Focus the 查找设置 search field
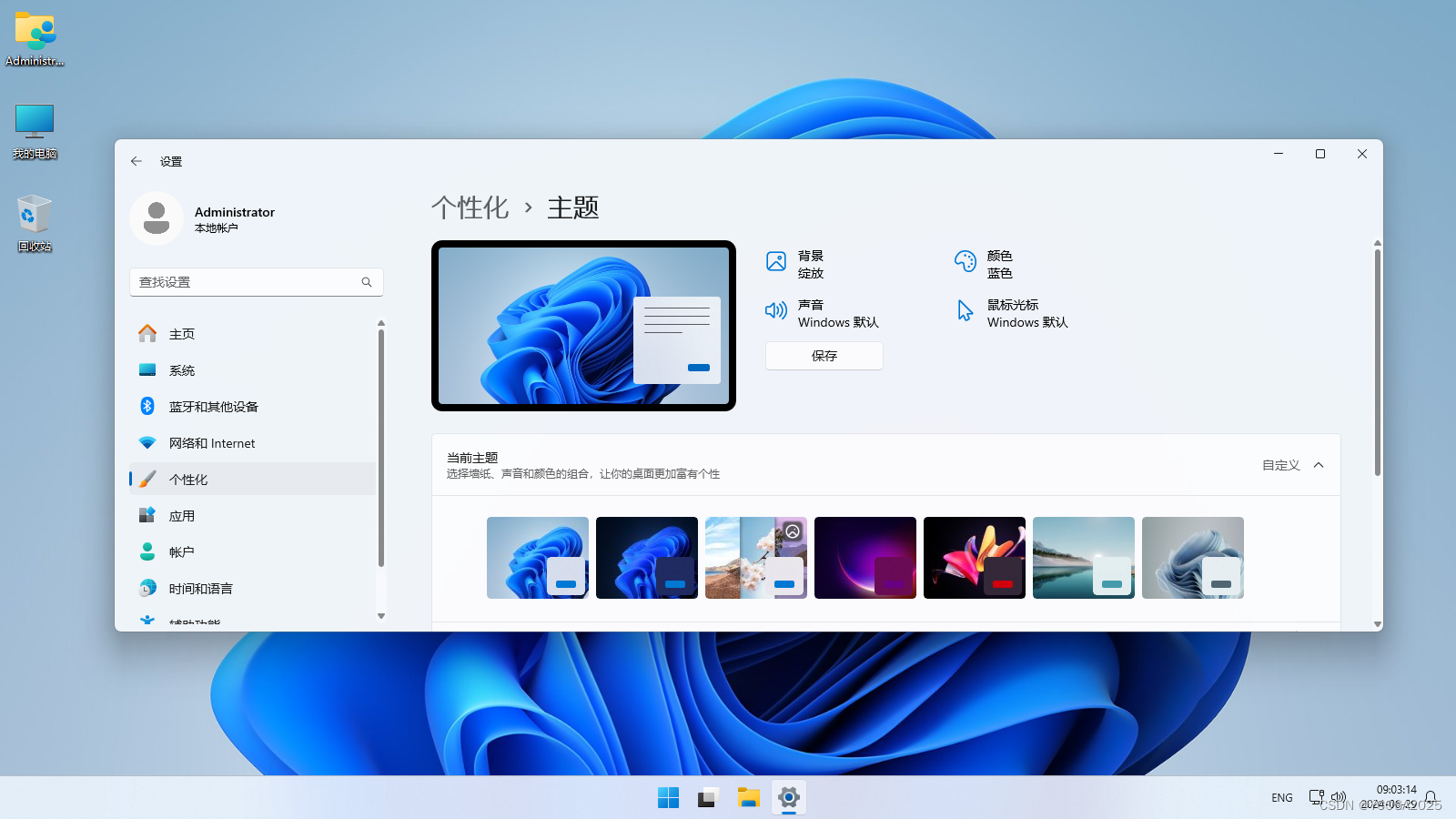1456x819 pixels. 257,282
